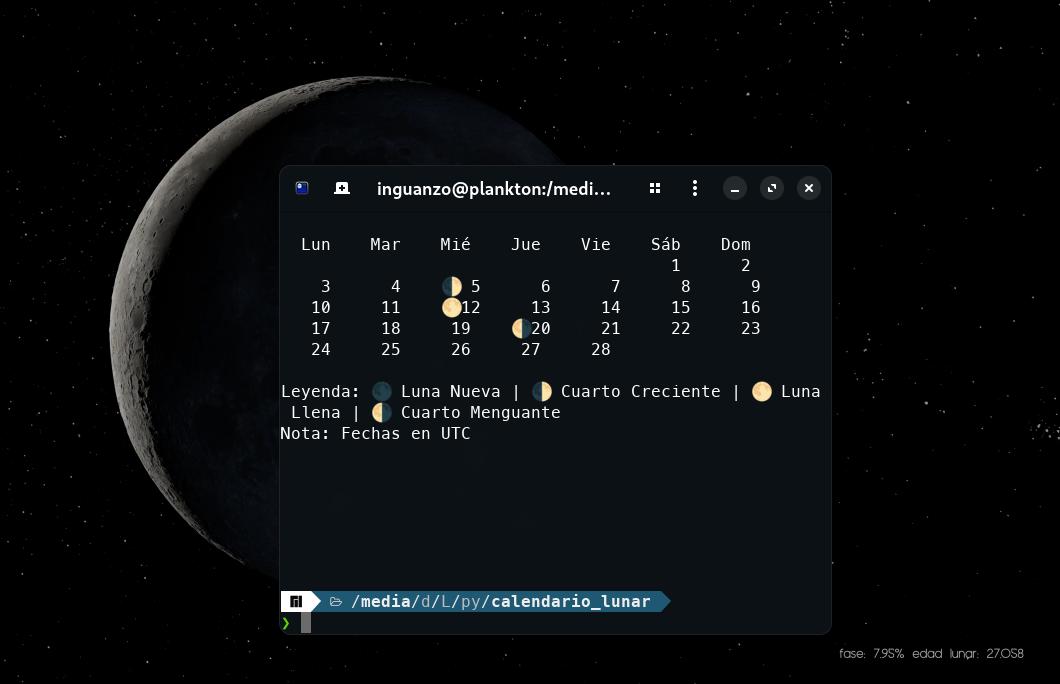Click the folder icon in the shell prompt

[336, 601]
